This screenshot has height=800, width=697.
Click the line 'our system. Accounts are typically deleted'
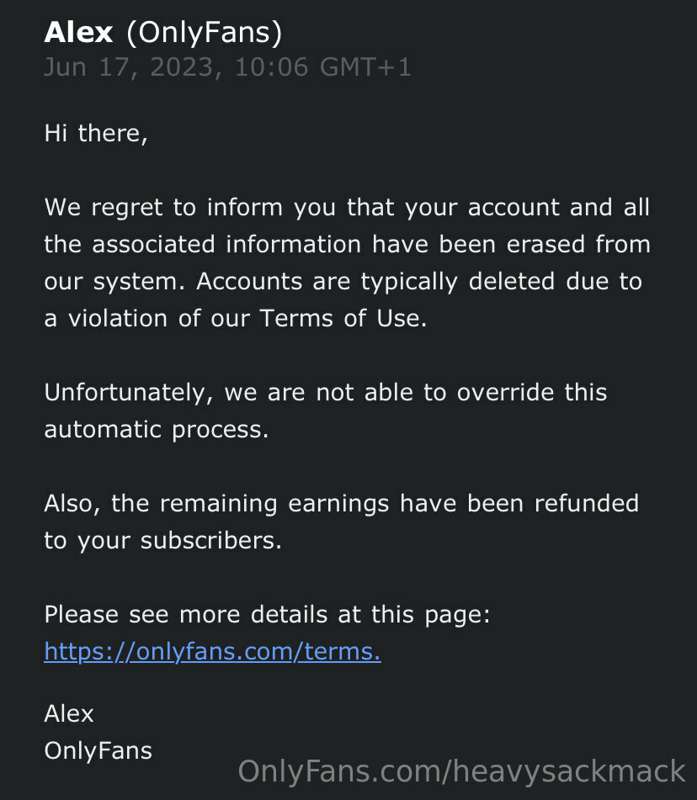(343, 282)
